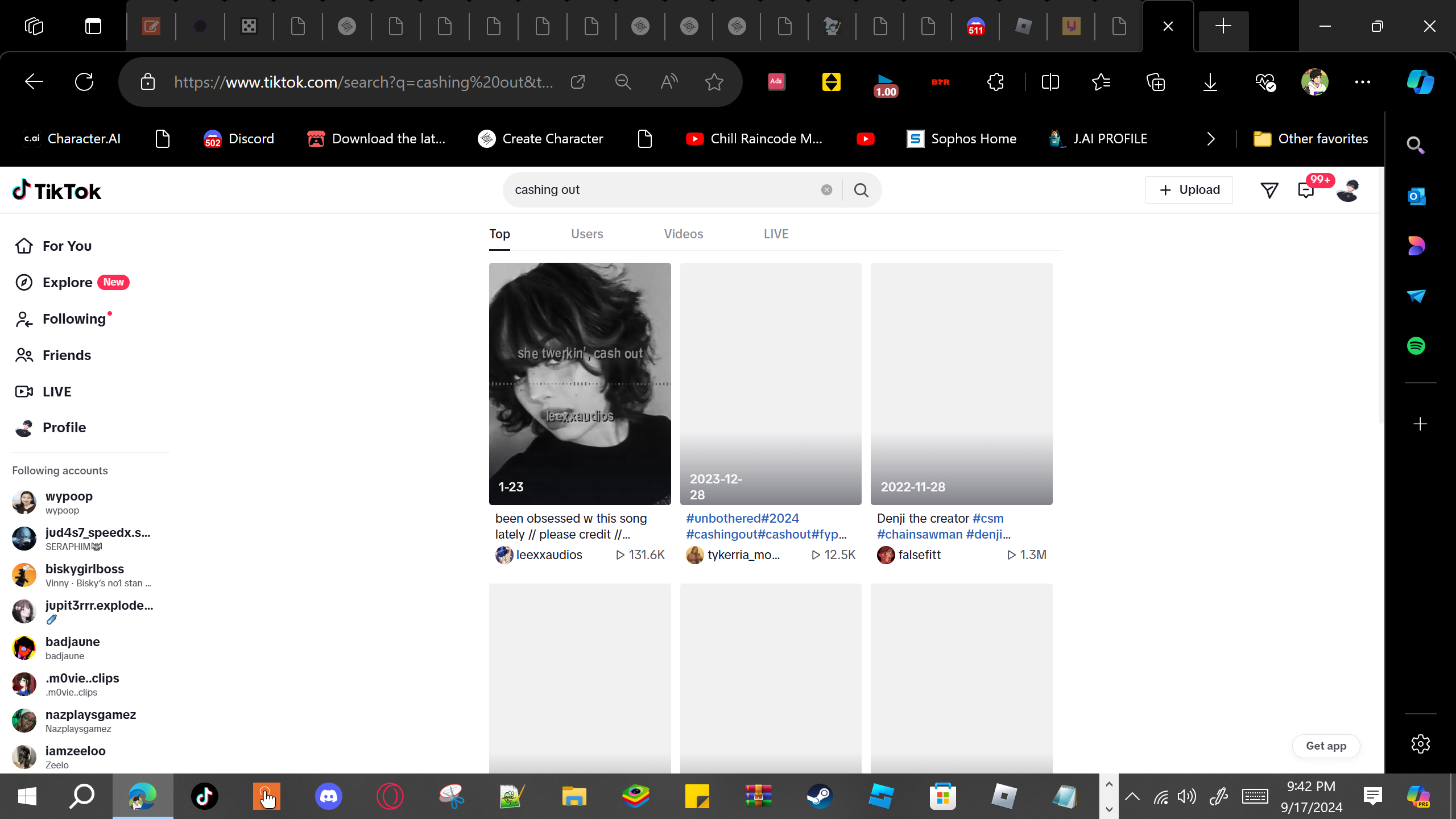Click the TikTok logo

point(57,191)
